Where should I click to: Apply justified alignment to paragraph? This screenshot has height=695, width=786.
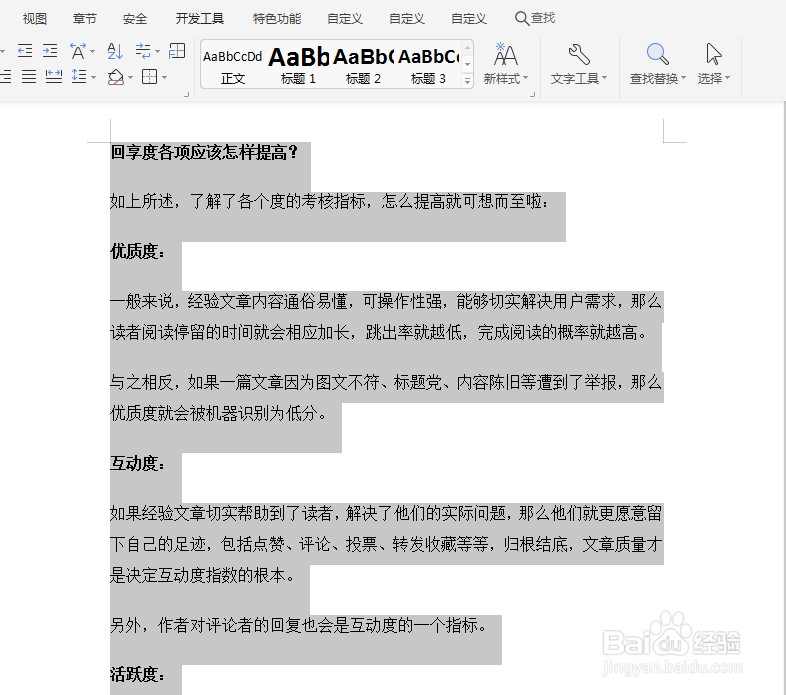29,77
